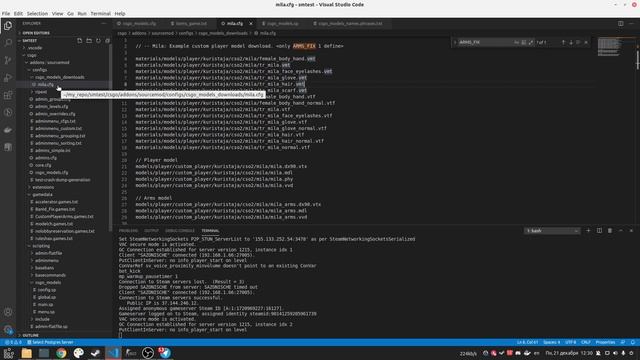Open Source Control view in activity bar
640x360 pixels.
(8, 60)
